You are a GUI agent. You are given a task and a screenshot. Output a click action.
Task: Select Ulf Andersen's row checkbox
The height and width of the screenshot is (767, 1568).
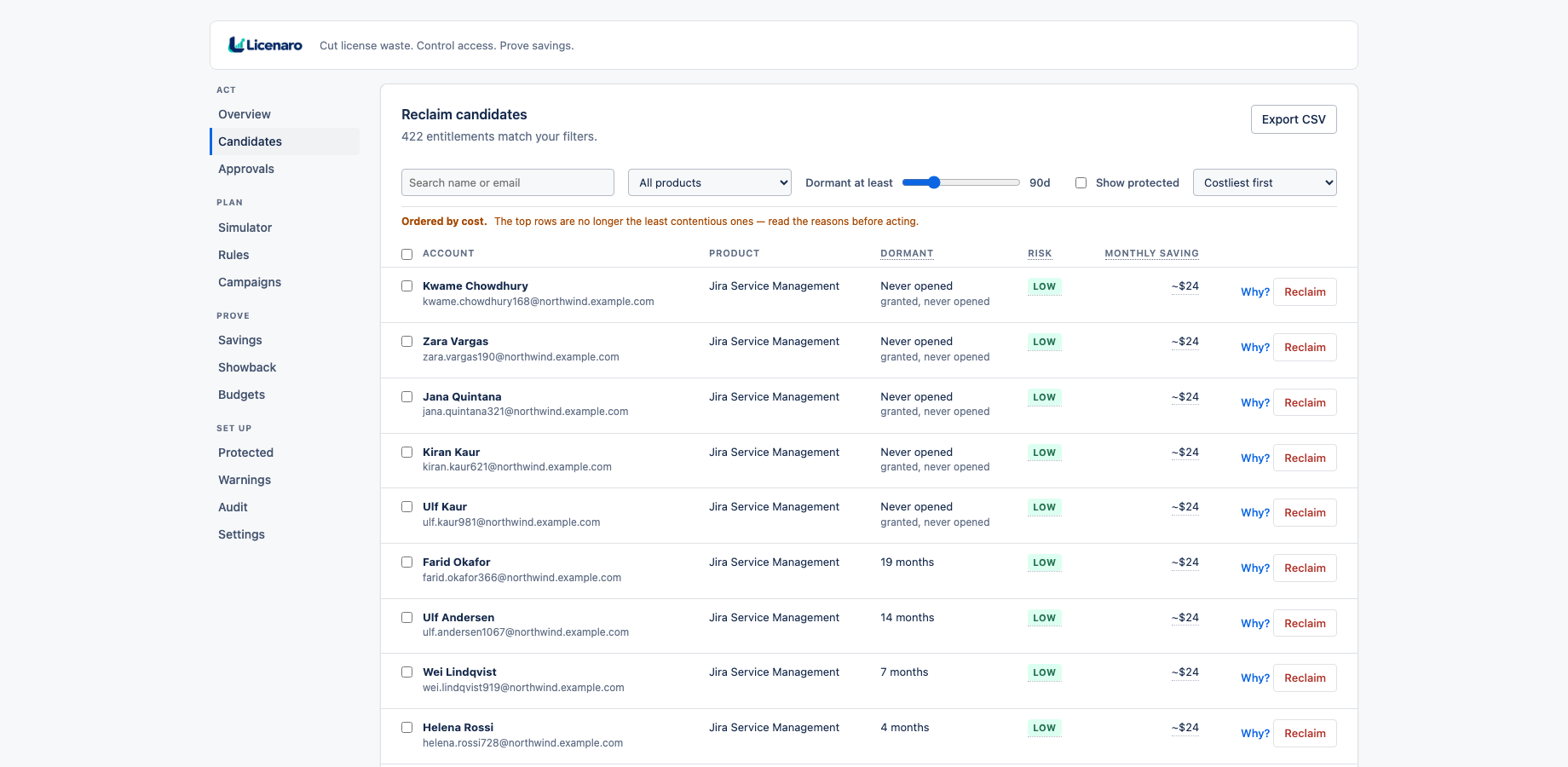point(407,618)
